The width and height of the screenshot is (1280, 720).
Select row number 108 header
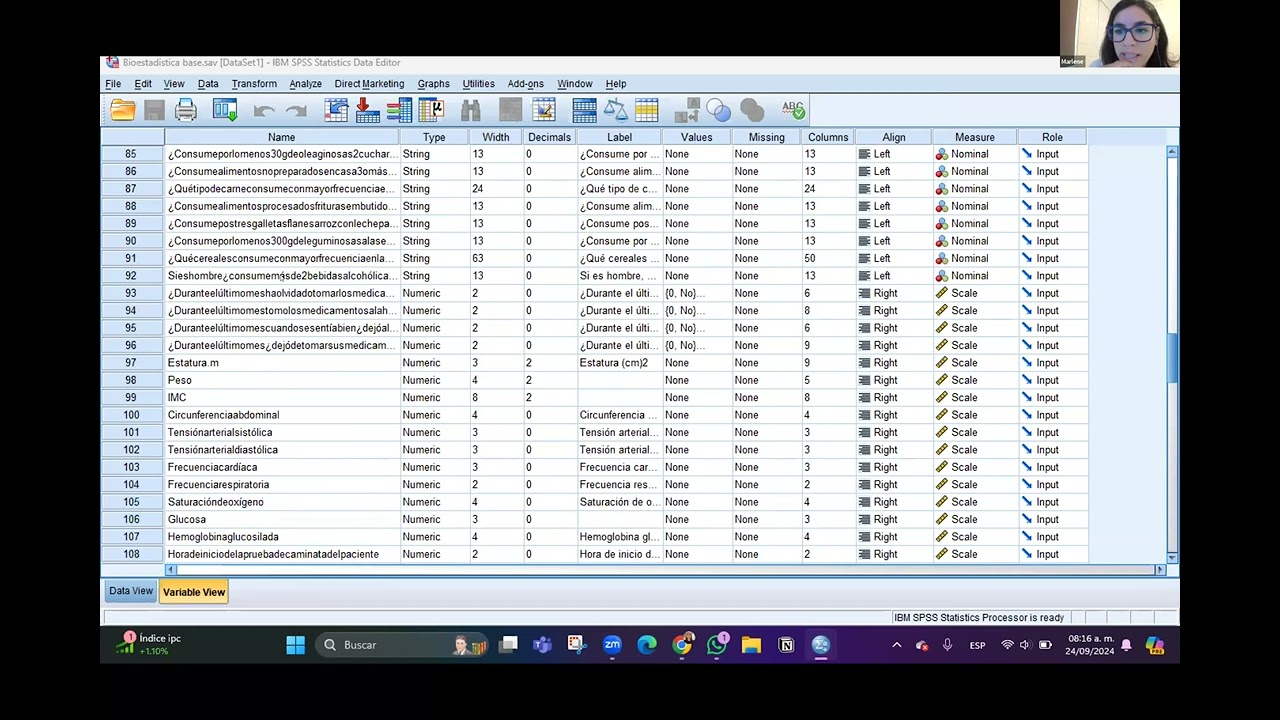[132, 554]
